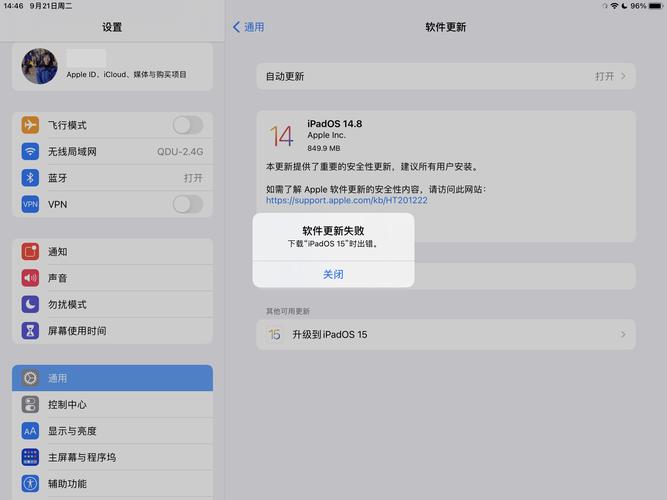667x500 pixels.
Task: Tap the 自动更新 row label
Action: [285, 77]
